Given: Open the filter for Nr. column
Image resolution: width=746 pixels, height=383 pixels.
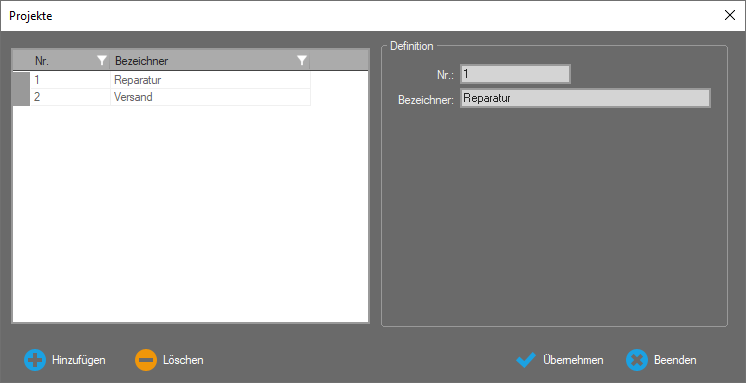Looking at the screenshot, I should (x=102, y=60).
